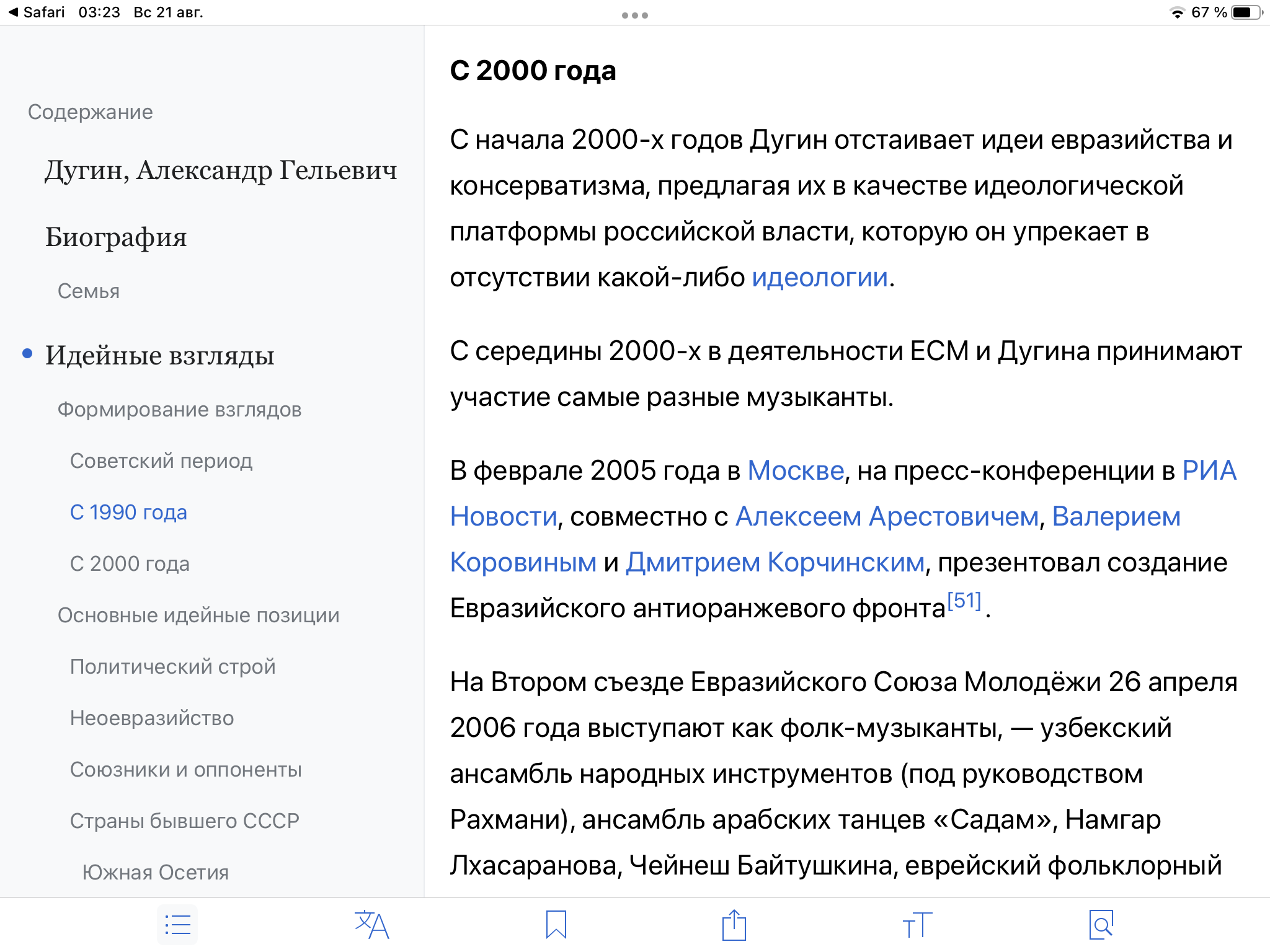Open Советский период in contents

click(161, 461)
